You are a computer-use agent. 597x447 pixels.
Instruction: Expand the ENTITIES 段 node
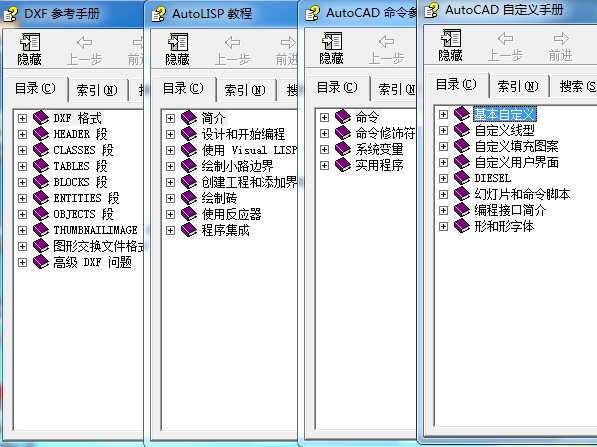pyautogui.click(x=22, y=198)
